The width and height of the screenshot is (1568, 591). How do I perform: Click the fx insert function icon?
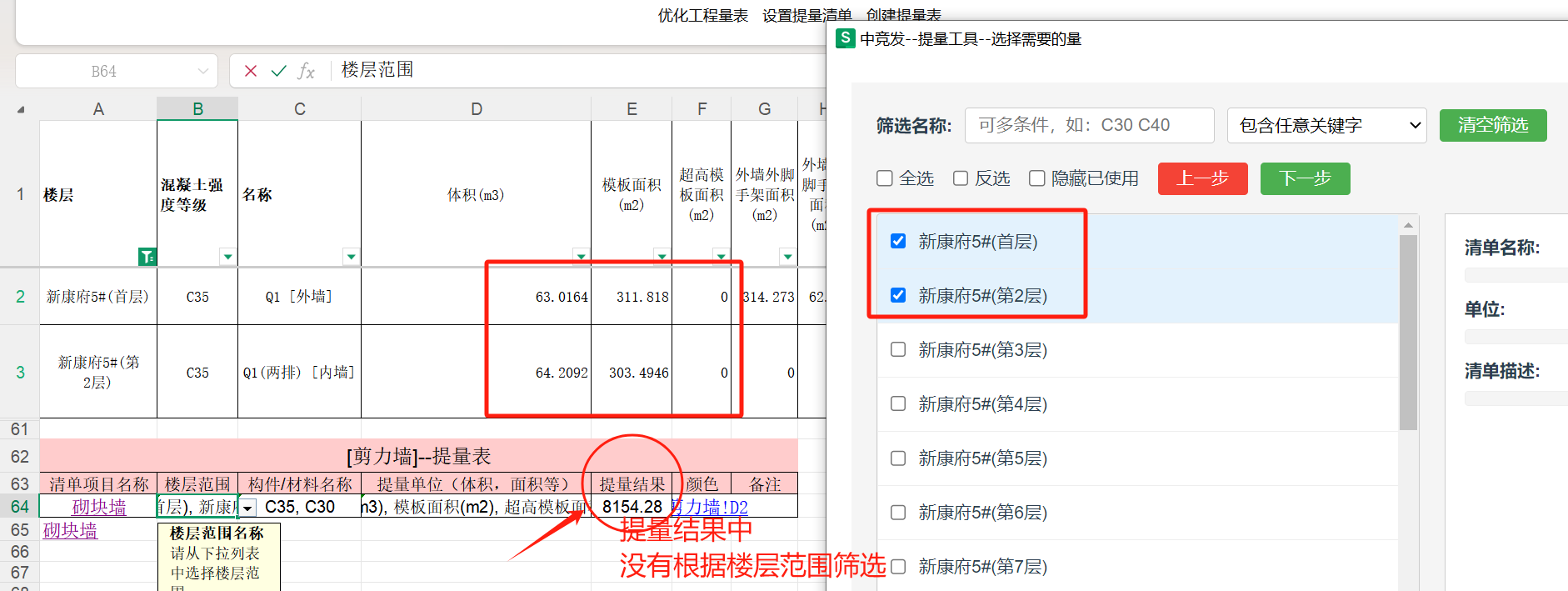tap(306, 71)
